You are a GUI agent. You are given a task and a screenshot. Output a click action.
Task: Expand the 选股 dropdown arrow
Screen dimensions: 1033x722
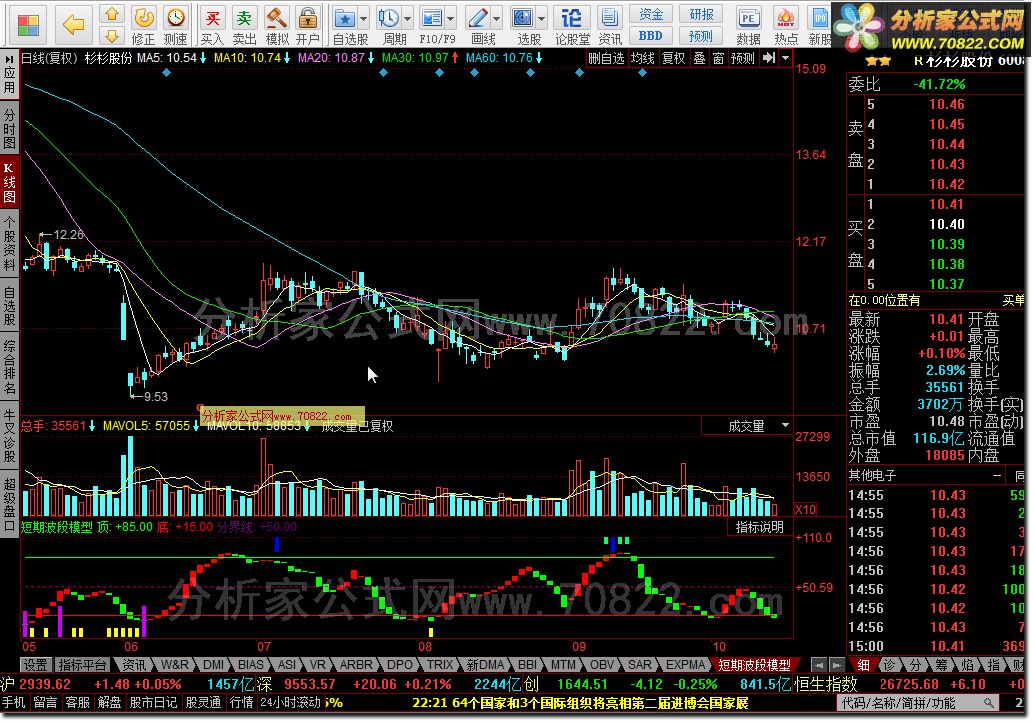pyautogui.click(x=542, y=19)
